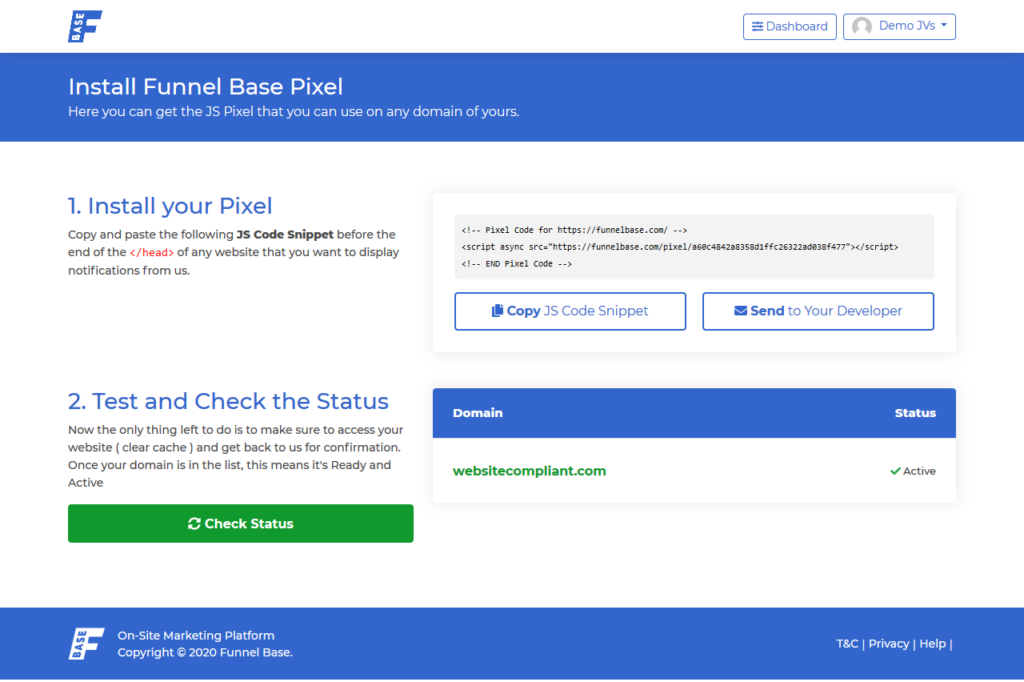Click the bold 'JS Code Snippet' text
This screenshot has width=1024, height=682.
285,235
